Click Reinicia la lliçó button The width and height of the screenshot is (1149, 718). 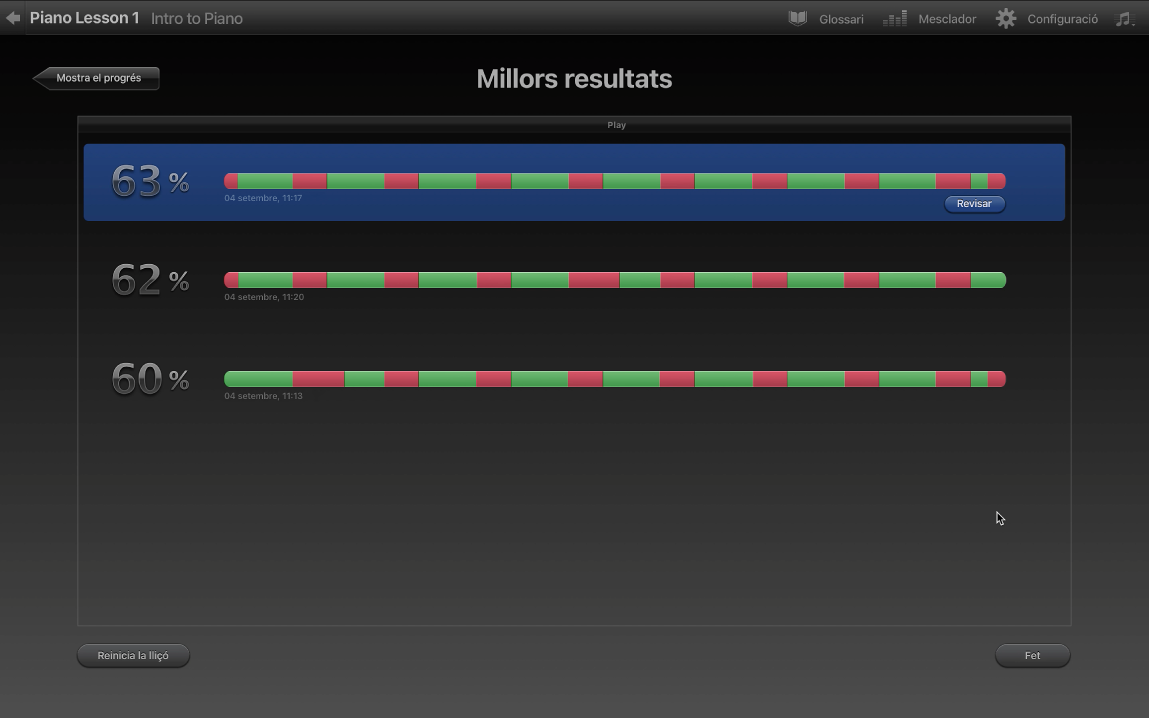(x=133, y=655)
